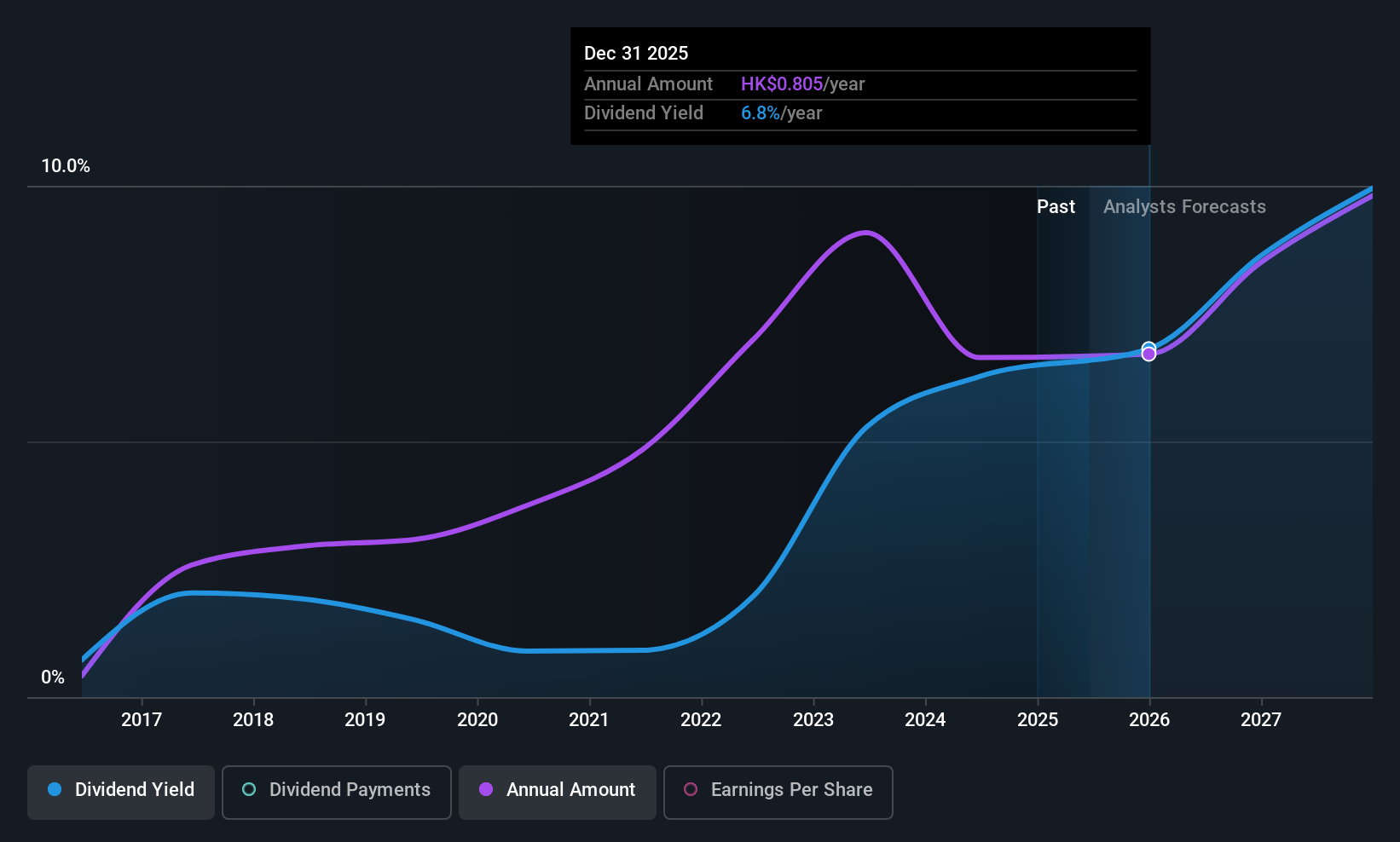Click the 2027 x-axis year label
The width and height of the screenshot is (1400, 842).
tap(1261, 719)
